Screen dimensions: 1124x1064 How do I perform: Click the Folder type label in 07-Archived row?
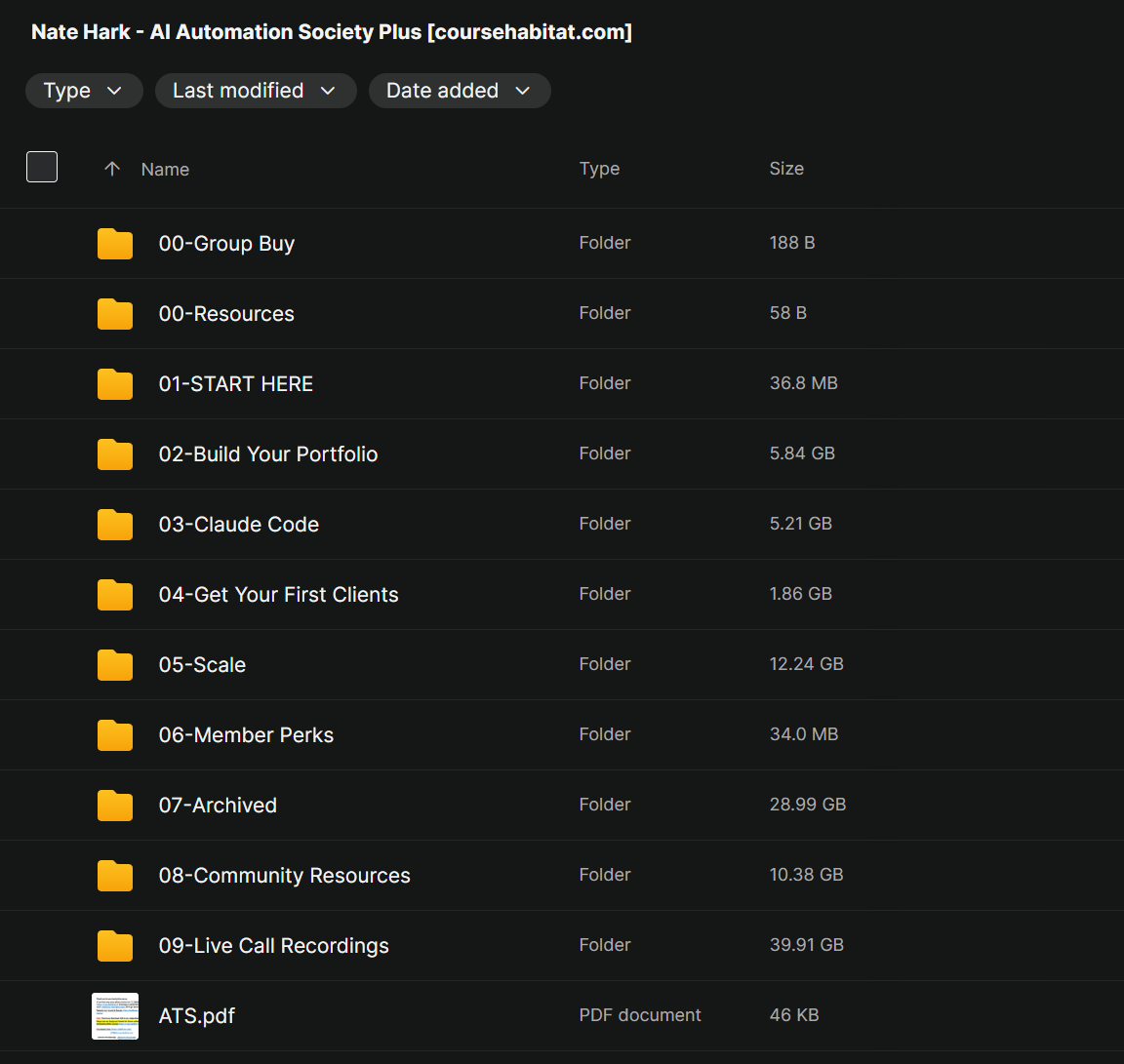(x=605, y=805)
